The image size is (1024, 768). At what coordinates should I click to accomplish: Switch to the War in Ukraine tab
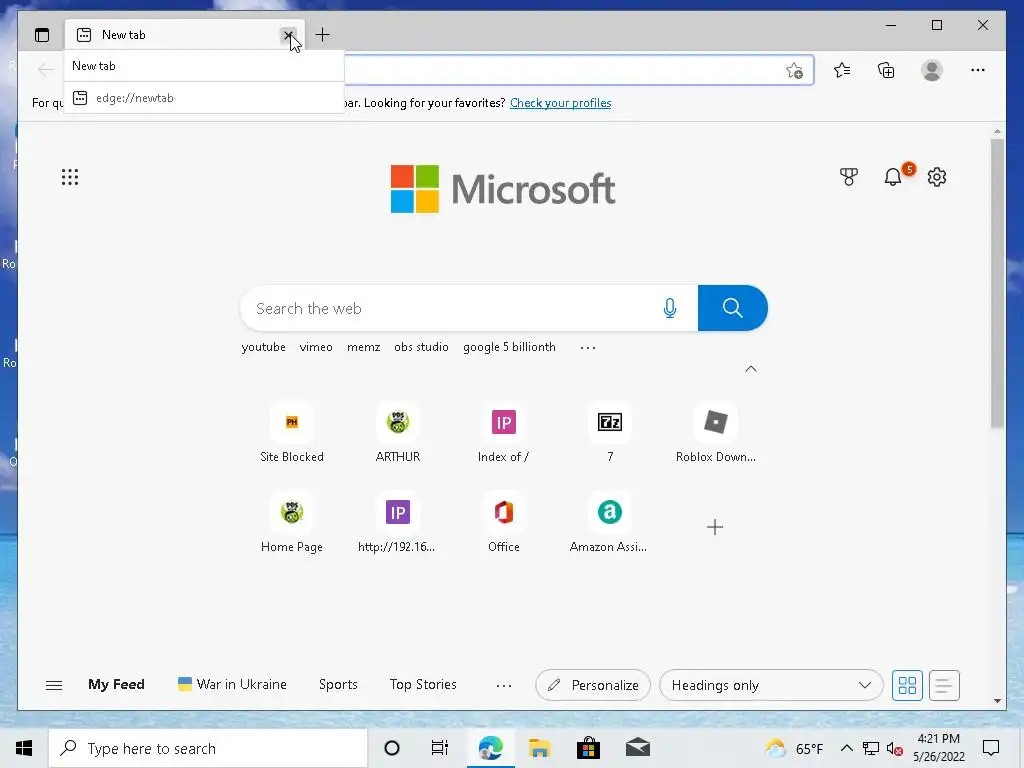(x=232, y=684)
